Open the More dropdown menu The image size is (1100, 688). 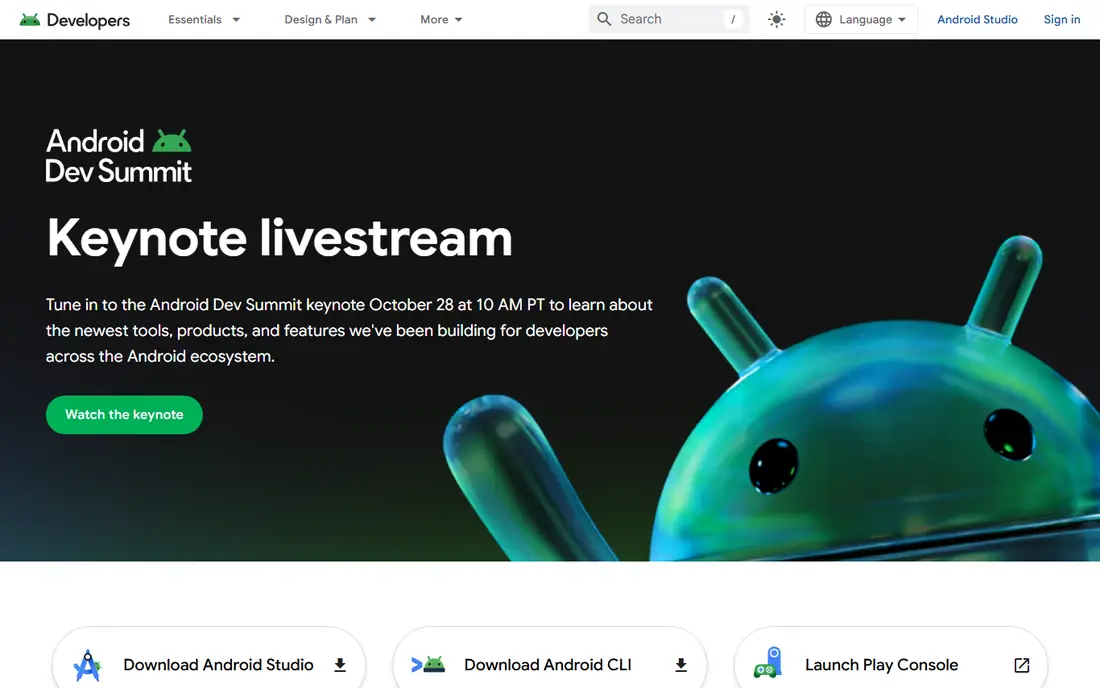pyautogui.click(x=441, y=20)
